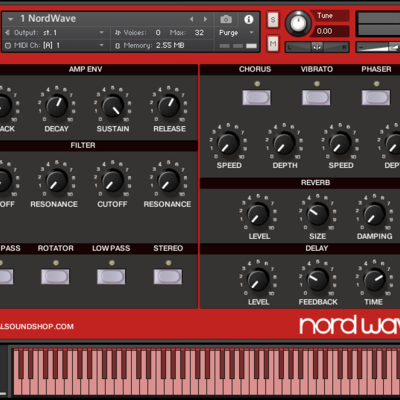Toggle the Phaser effect button
The height and width of the screenshot is (400, 400).
pyautogui.click(x=376, y=97)
